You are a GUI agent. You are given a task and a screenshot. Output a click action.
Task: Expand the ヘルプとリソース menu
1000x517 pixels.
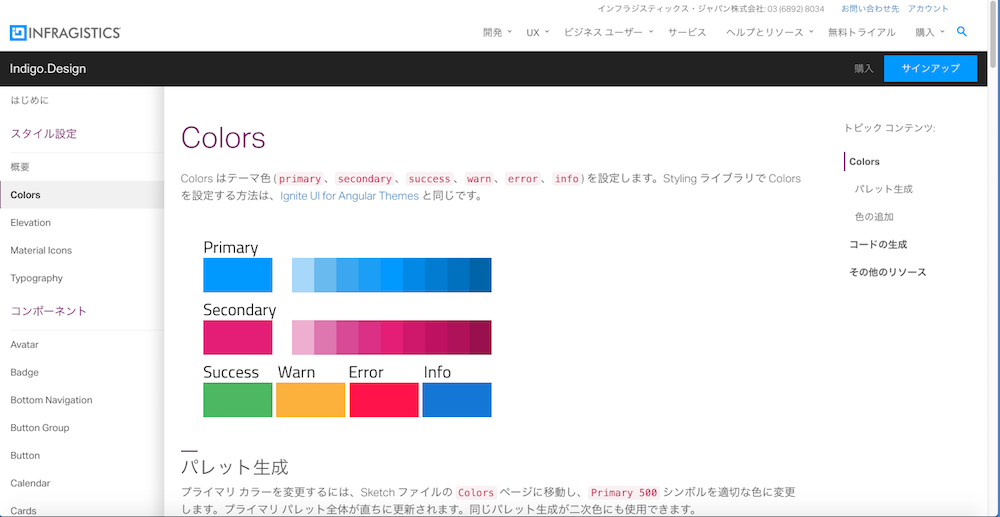pyautogui.click(x=769, y=32)
